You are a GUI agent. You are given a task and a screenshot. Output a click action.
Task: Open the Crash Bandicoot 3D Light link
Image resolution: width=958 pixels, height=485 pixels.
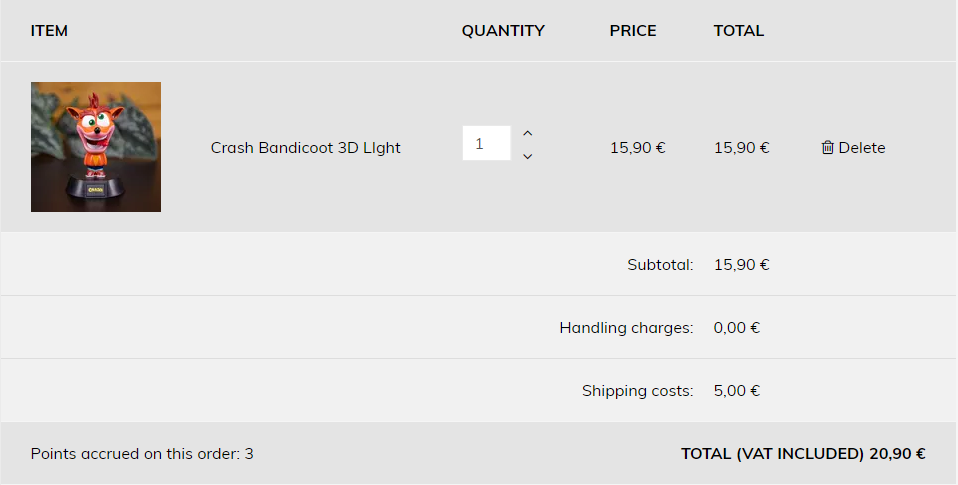[305, 148]
